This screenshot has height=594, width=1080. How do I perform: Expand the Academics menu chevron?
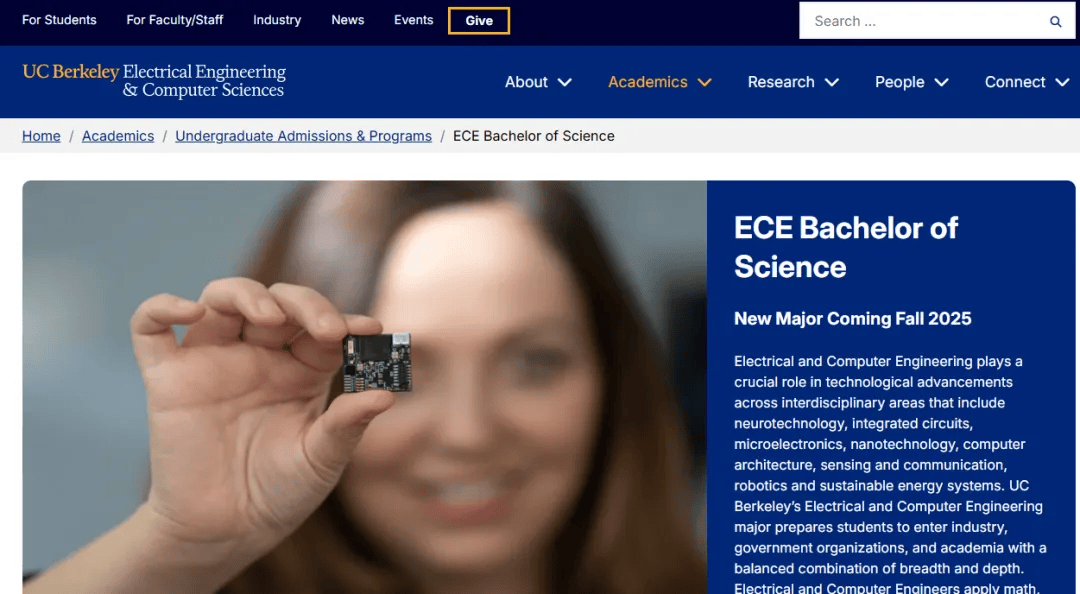(704, 82)
